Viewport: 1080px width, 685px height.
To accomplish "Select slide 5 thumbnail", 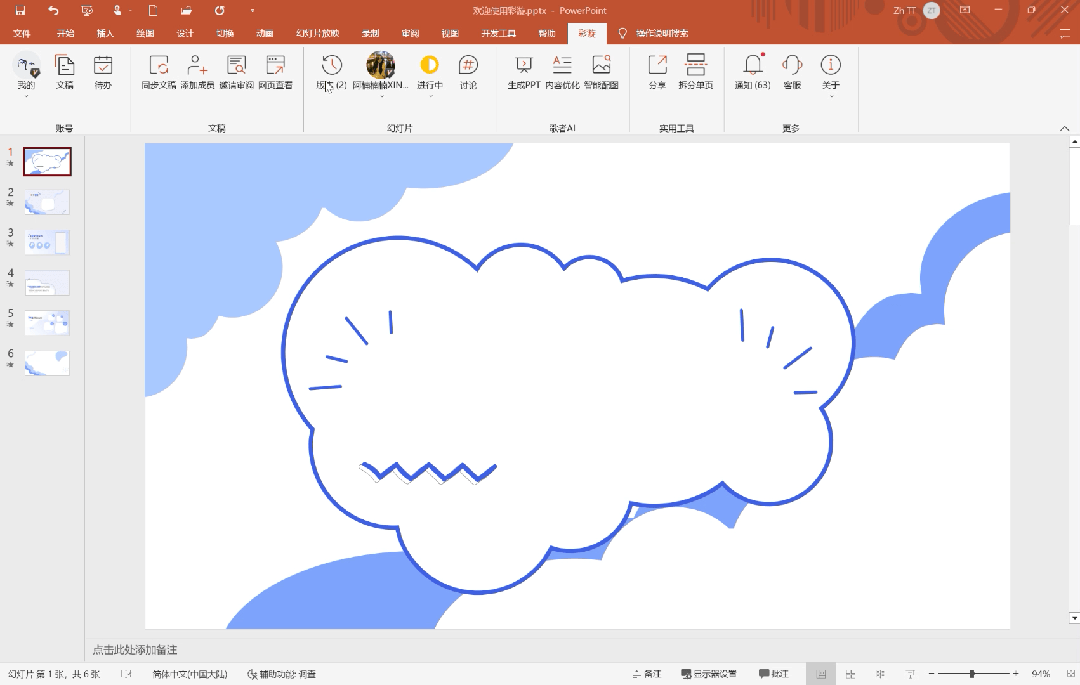I will pyautogui.click(x=48, y=322).
